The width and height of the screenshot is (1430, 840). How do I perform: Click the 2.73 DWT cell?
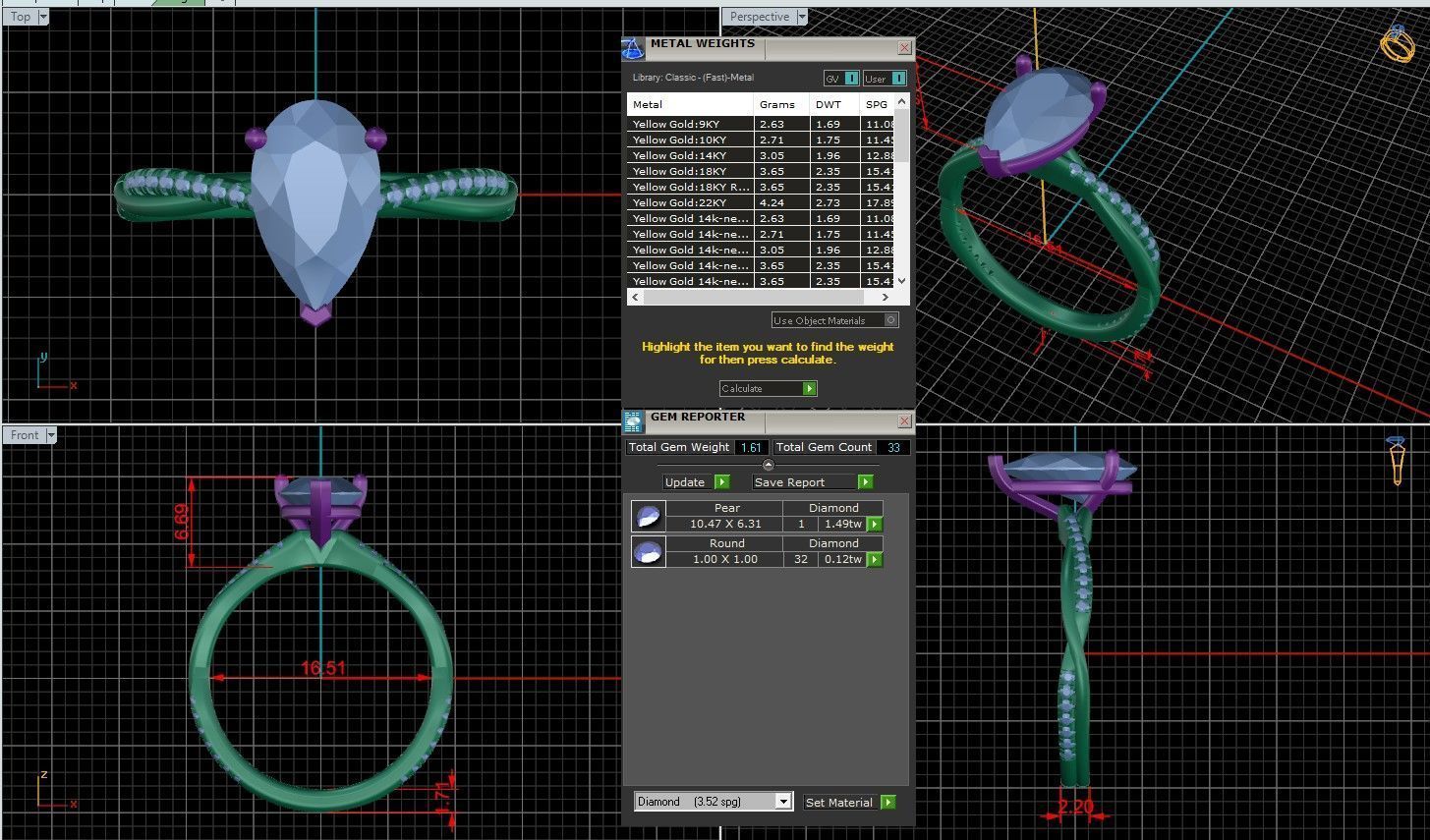(835, 202)
